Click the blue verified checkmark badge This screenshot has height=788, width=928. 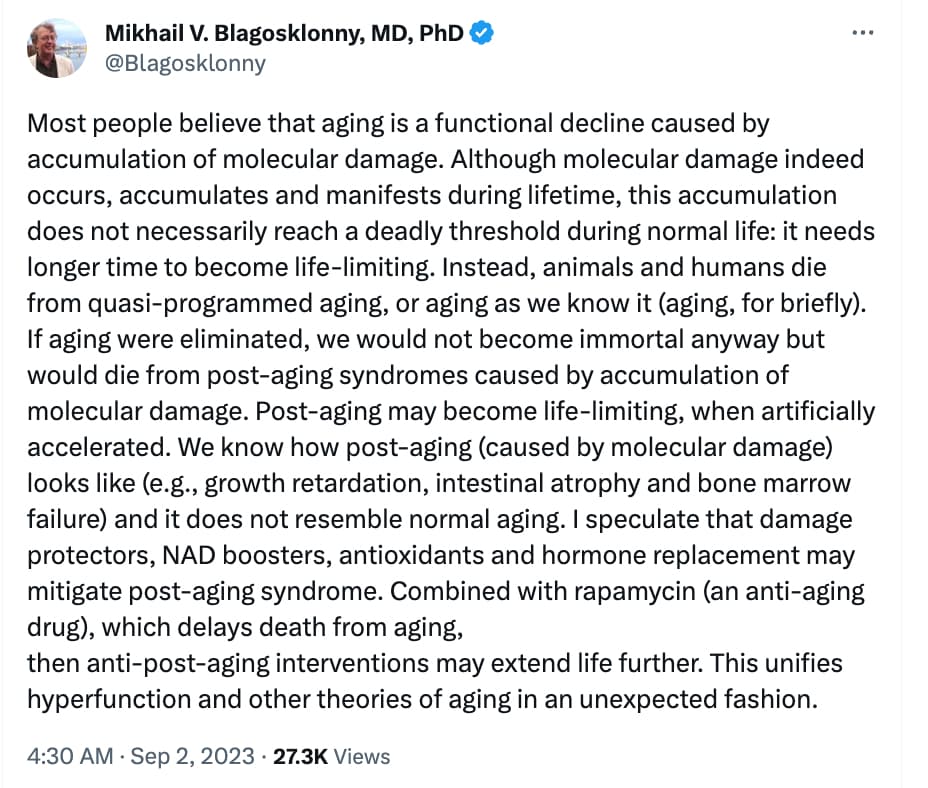click(x=481, y=33)
